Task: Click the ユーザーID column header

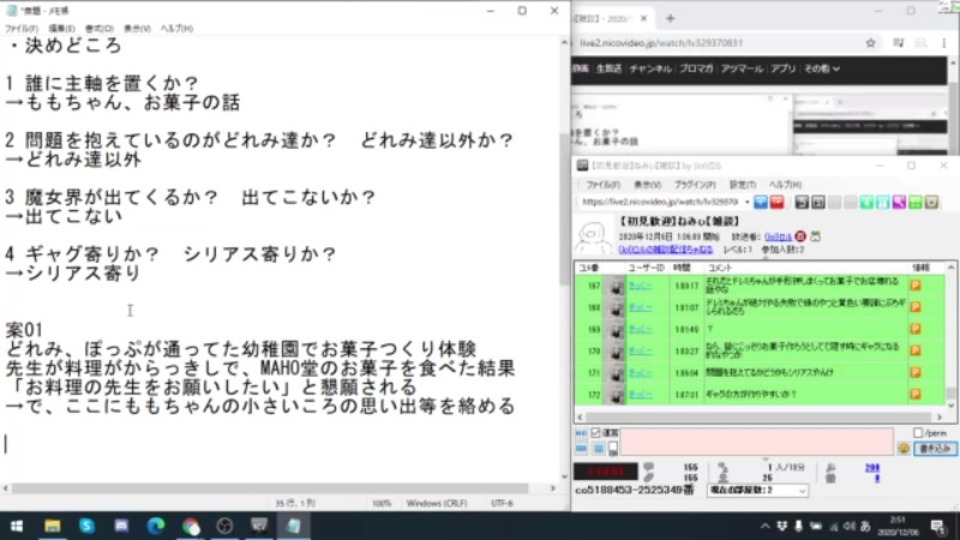Action: (646, 268)
